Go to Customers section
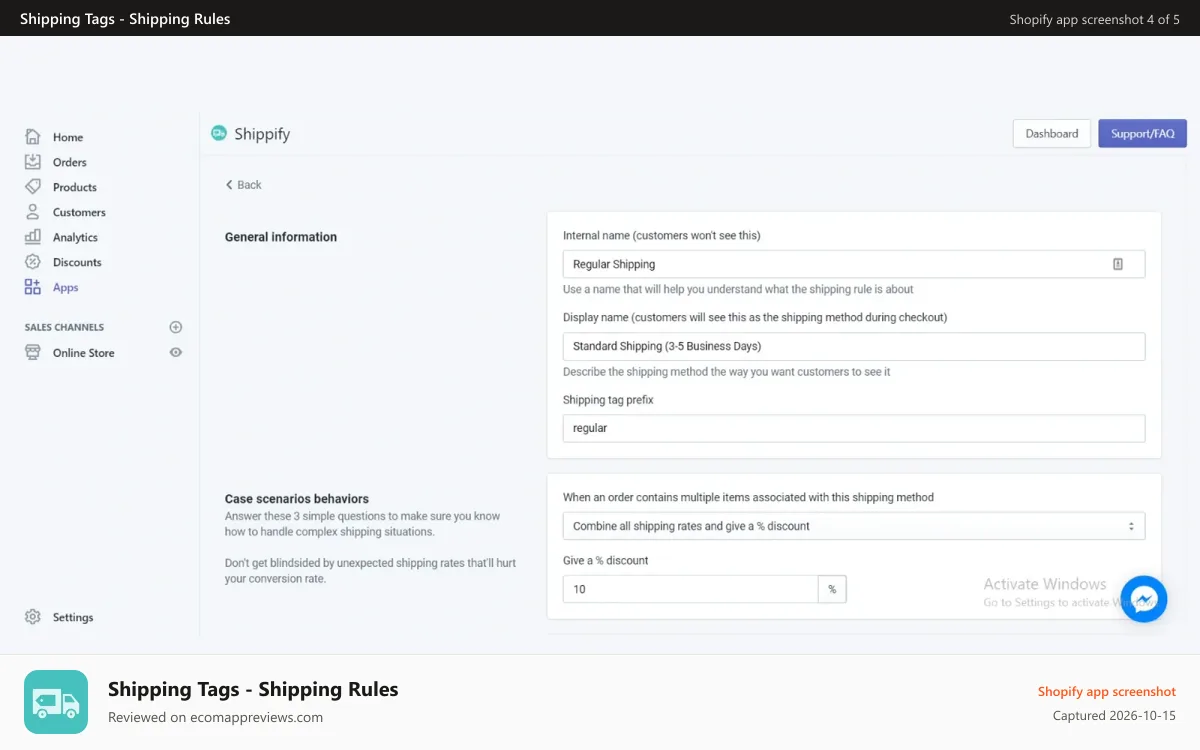 pos(79,212)
